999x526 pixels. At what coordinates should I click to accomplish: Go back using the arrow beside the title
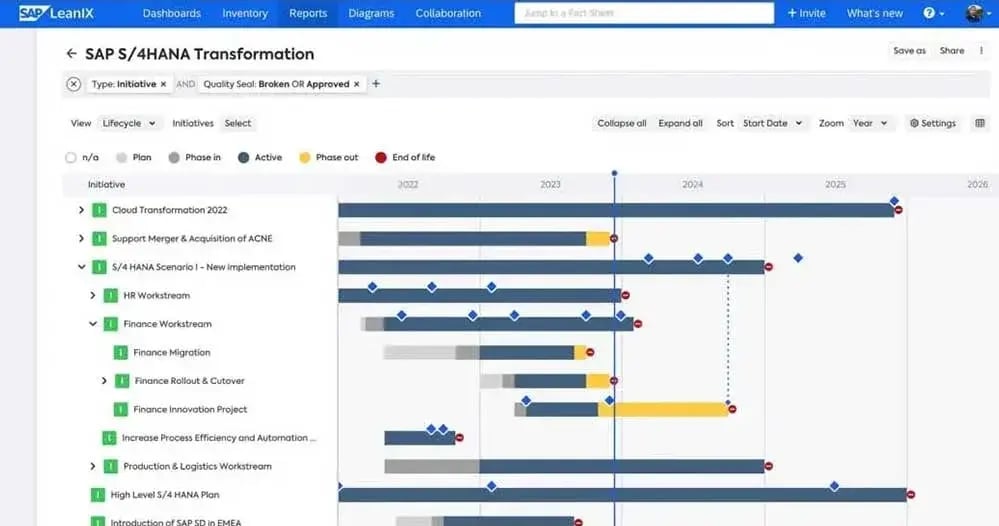pyautogui.click(x=71, y=54)
